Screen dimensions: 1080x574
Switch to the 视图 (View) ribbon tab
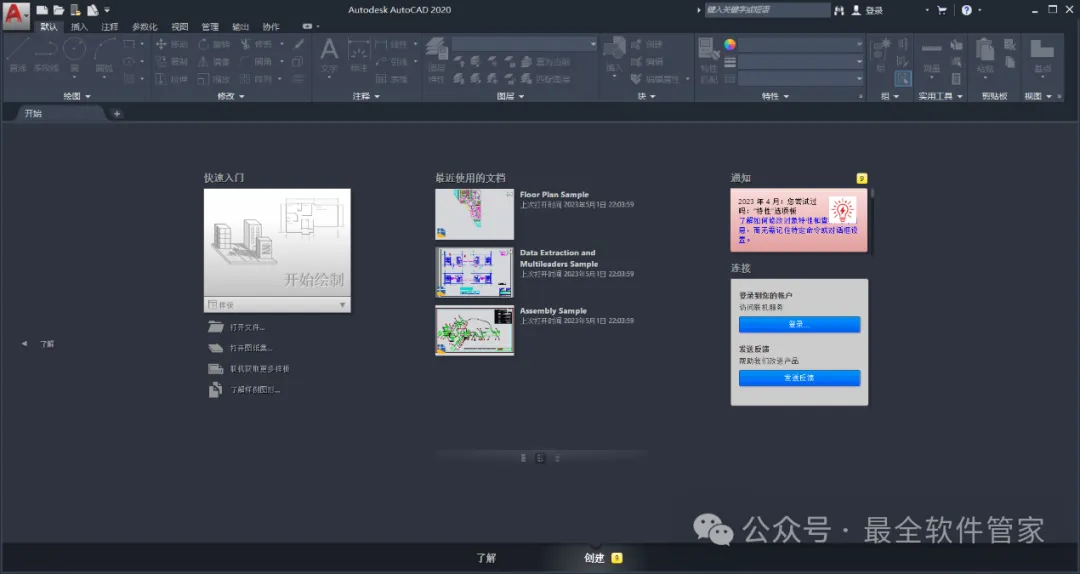pos(180,27)
